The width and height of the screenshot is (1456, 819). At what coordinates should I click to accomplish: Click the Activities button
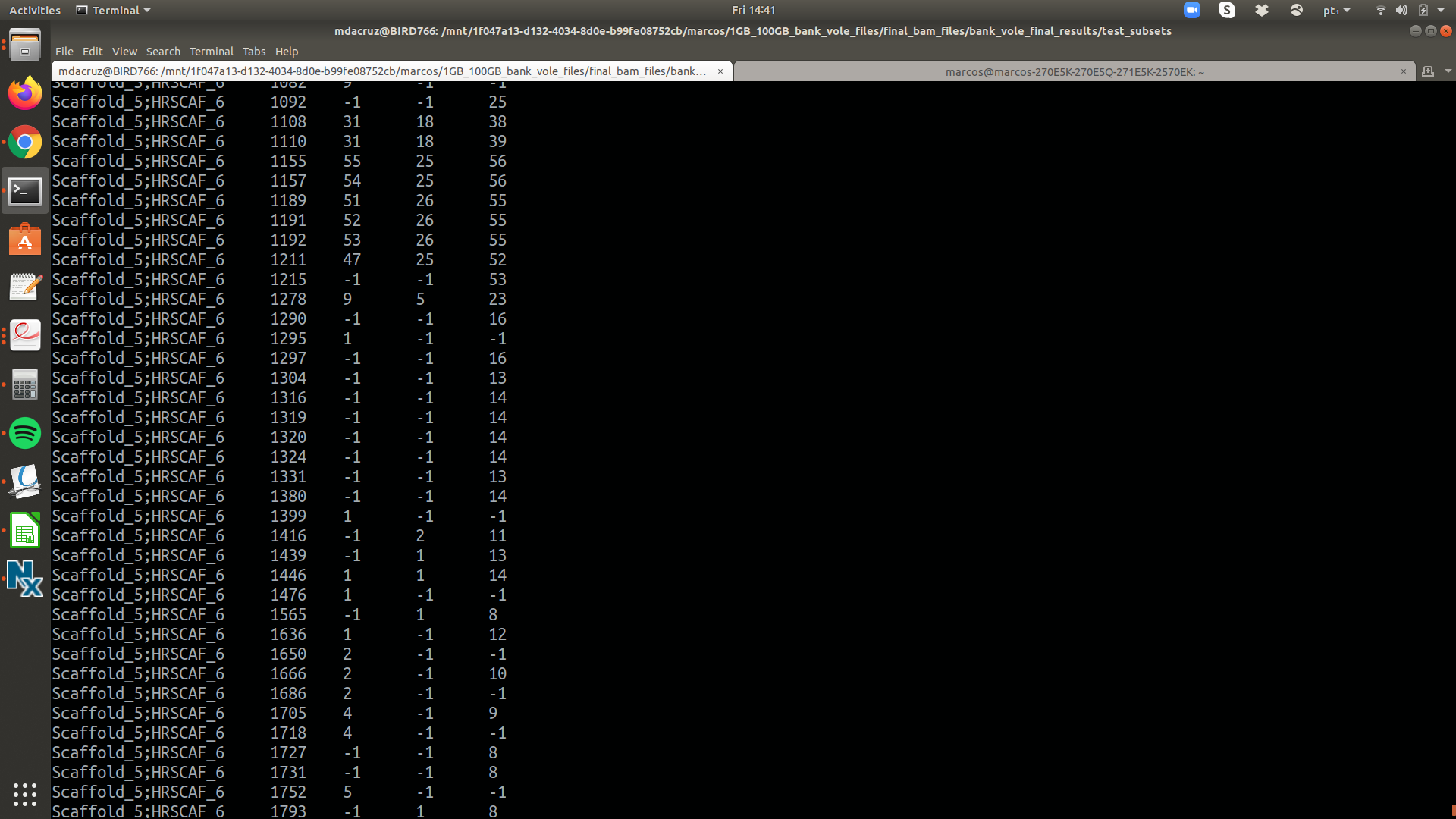click(34, 10)
